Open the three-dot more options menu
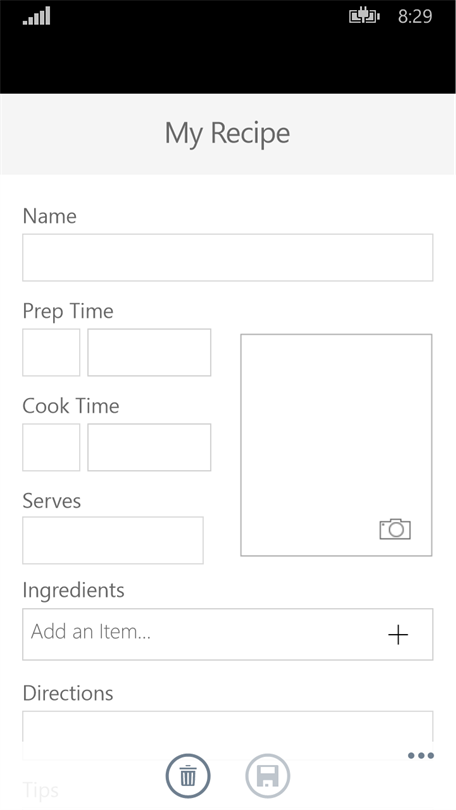This screenshot has height=810, width=456. coord(421,756)
